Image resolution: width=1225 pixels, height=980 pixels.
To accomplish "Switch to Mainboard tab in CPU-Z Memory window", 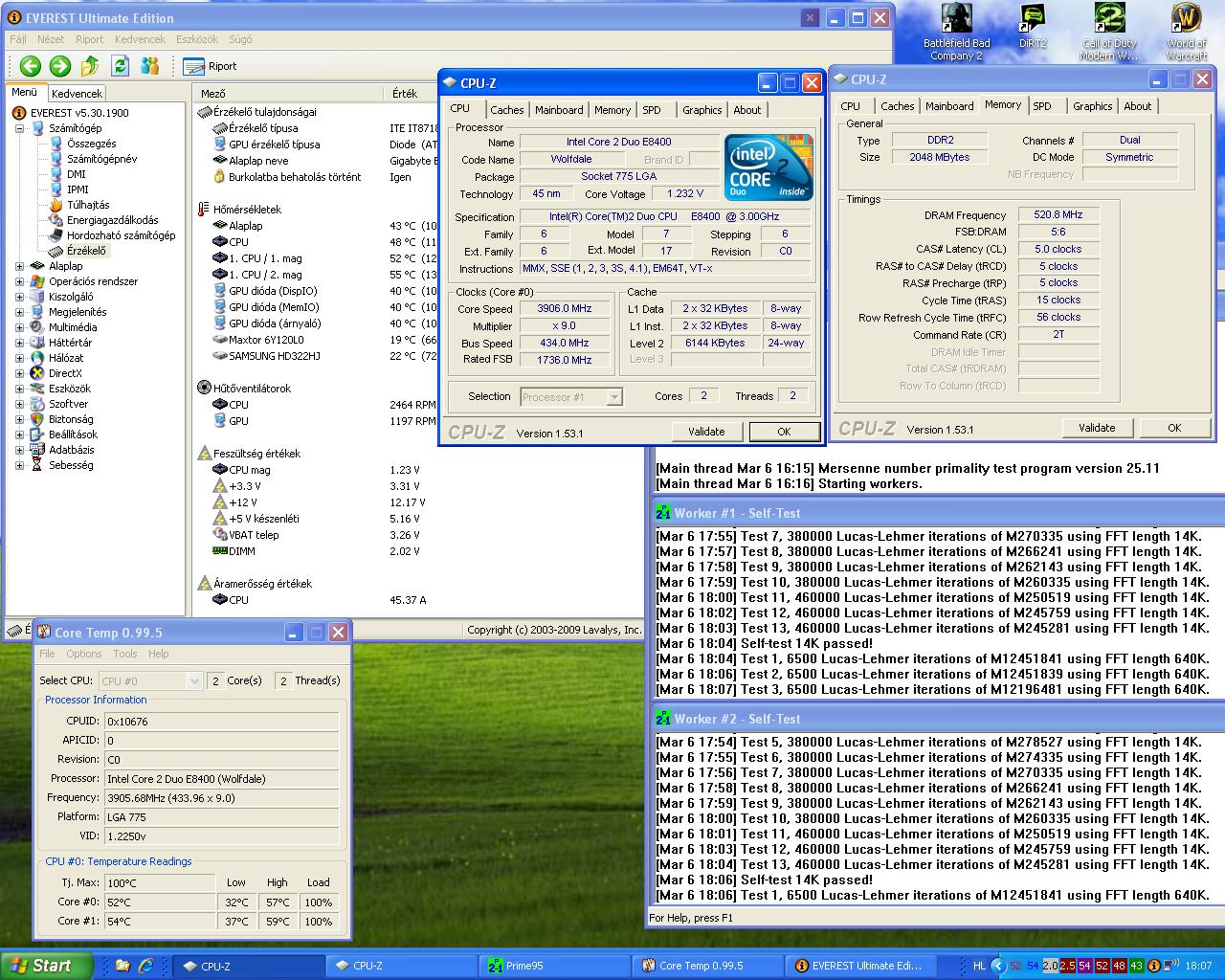I will pyautogui.click(x=949, y=106).
